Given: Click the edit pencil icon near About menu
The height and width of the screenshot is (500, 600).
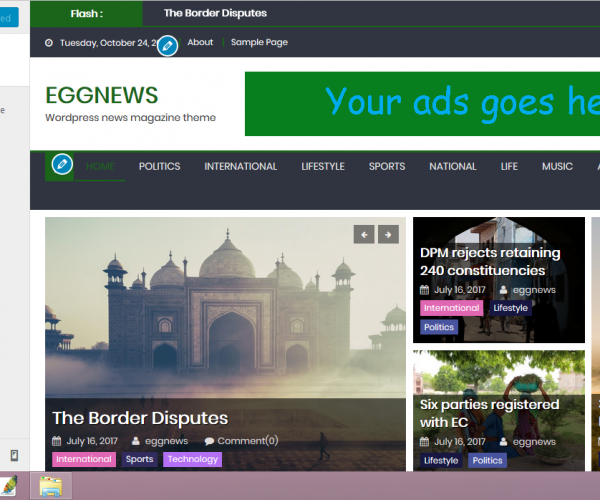Looking at the screenshot, I should pos(168,45).
